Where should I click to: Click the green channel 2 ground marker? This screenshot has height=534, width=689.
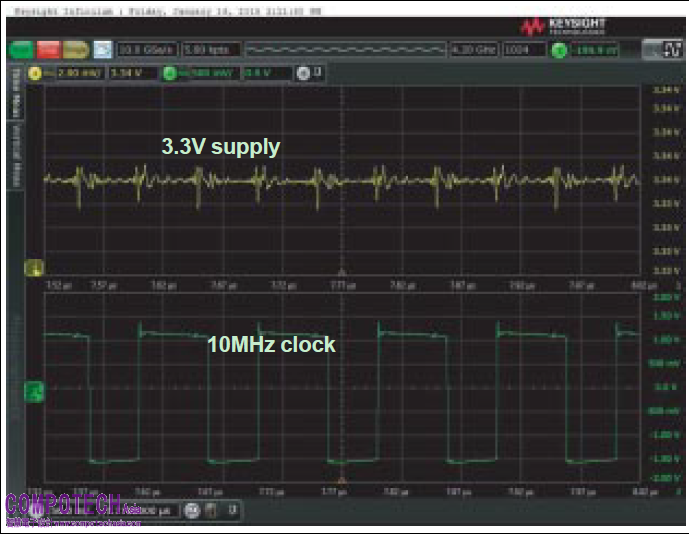[33, 388]
